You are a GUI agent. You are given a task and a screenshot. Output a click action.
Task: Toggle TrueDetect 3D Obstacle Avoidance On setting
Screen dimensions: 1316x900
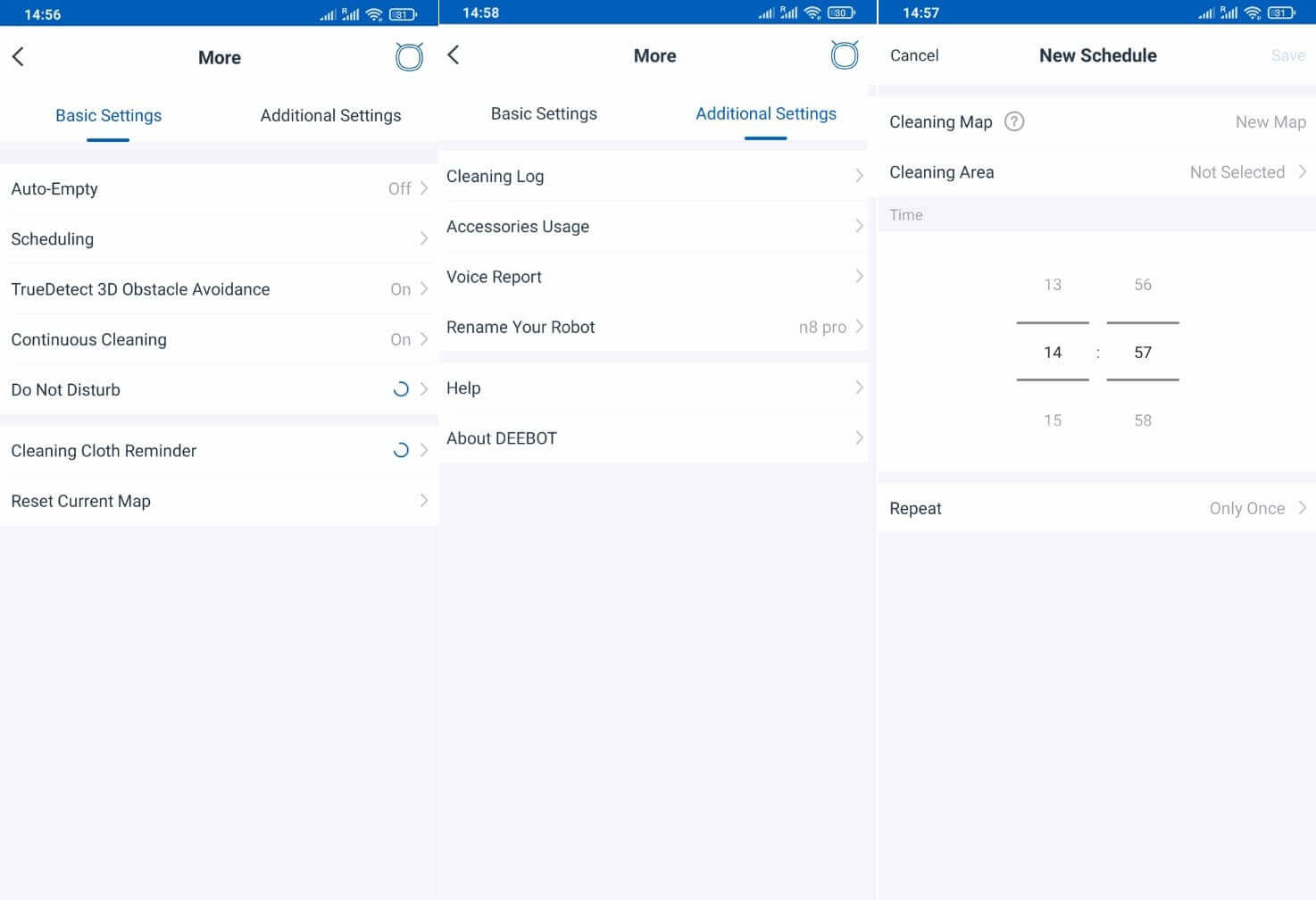tap(400, 289)
